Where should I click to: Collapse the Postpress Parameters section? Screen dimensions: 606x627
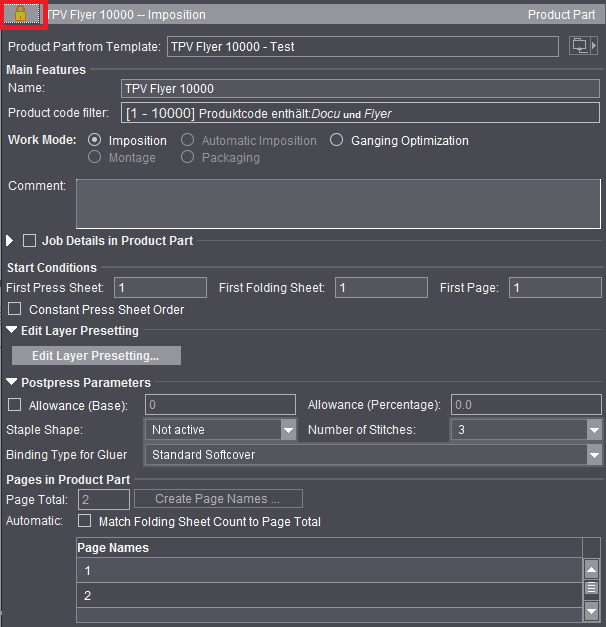pyautogui.click(x=11, y=383)
